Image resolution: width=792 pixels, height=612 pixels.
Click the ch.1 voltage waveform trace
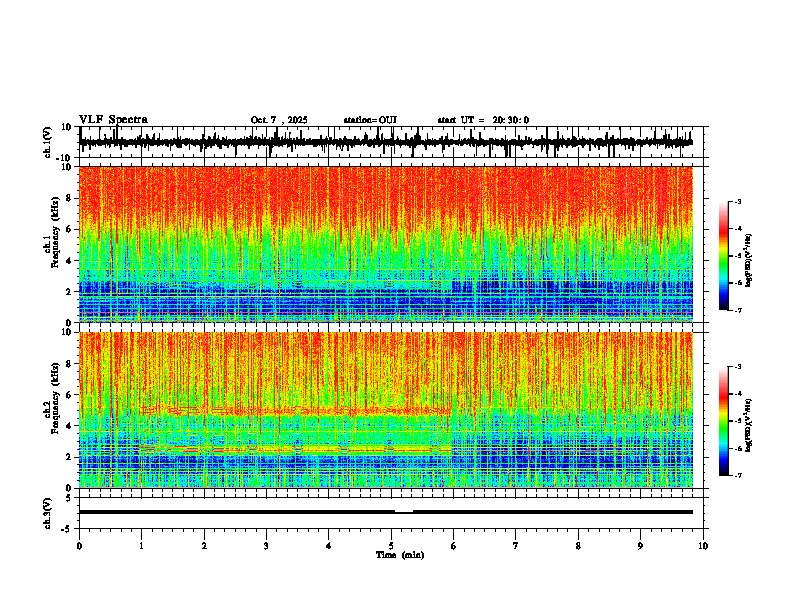tap(386, 142)
